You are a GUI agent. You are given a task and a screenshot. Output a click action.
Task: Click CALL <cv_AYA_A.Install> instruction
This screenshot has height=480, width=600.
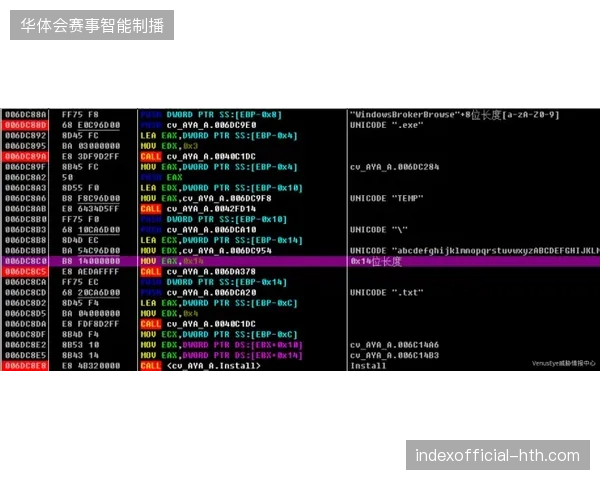[x=201, y=366]
